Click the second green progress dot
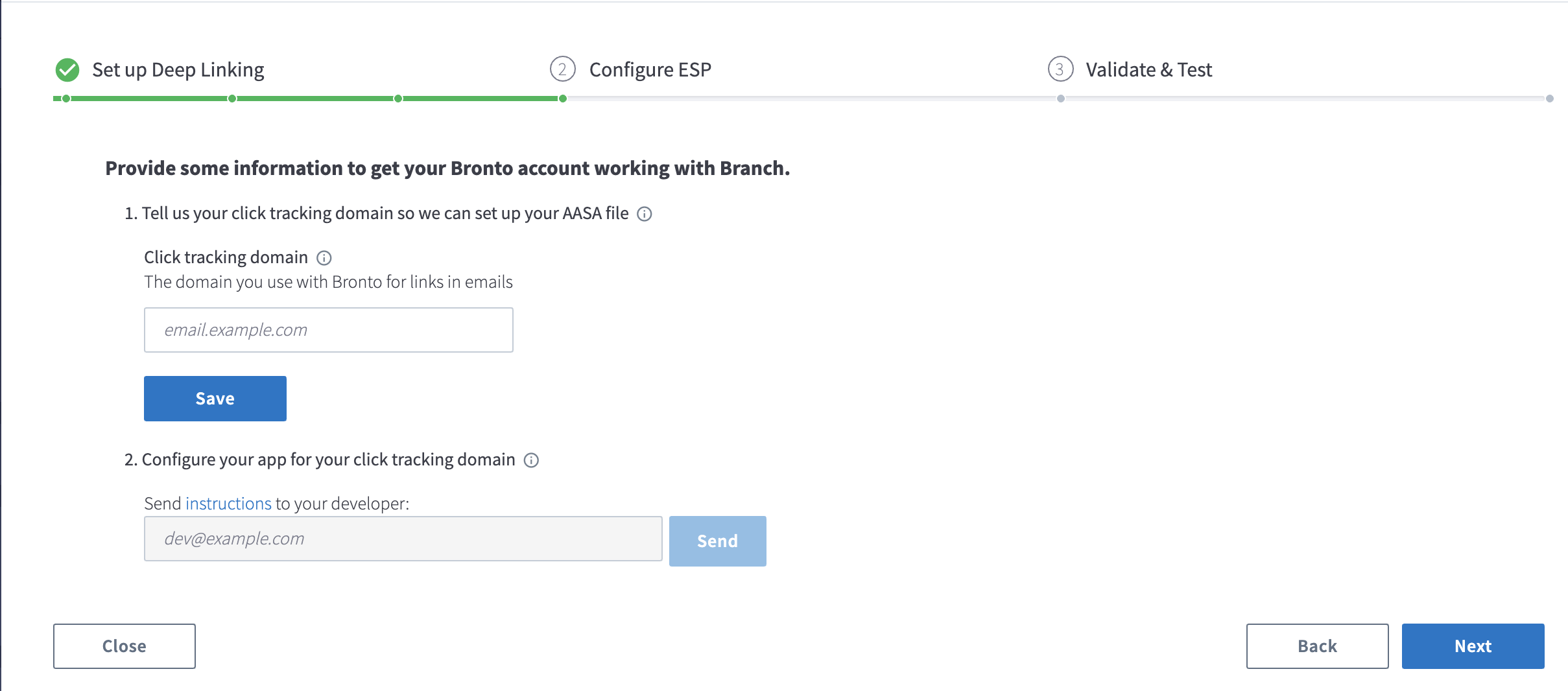Screen dimensions: 1568x691 tap(232, 99)
